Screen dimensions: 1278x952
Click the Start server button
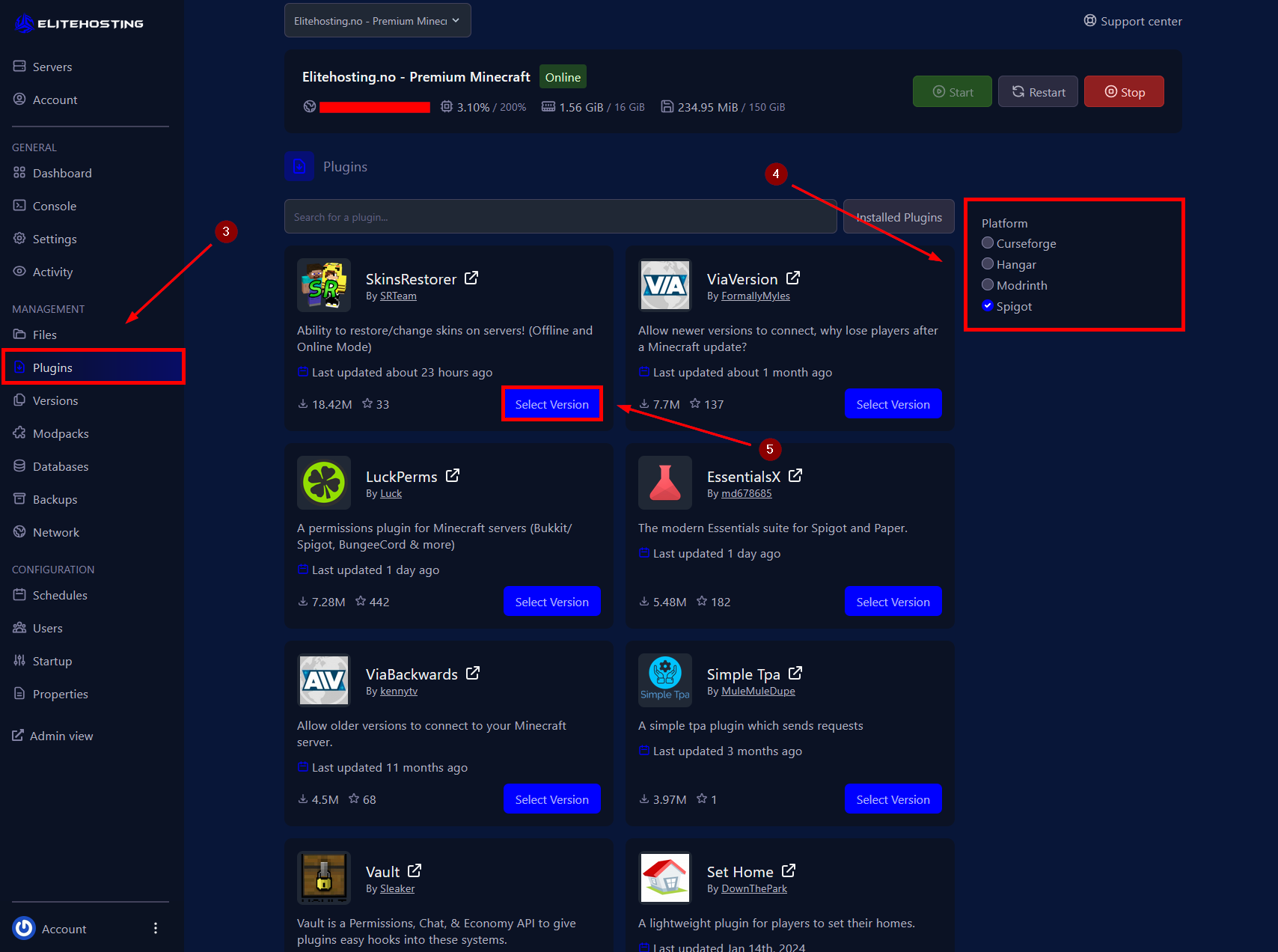pyautogui.click(x=953, y=91)
